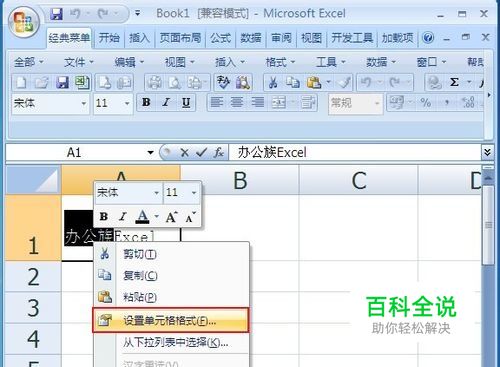500x367 pixels.
Task: Choose 复制(C) in context menu
Action: pos(172,275)
